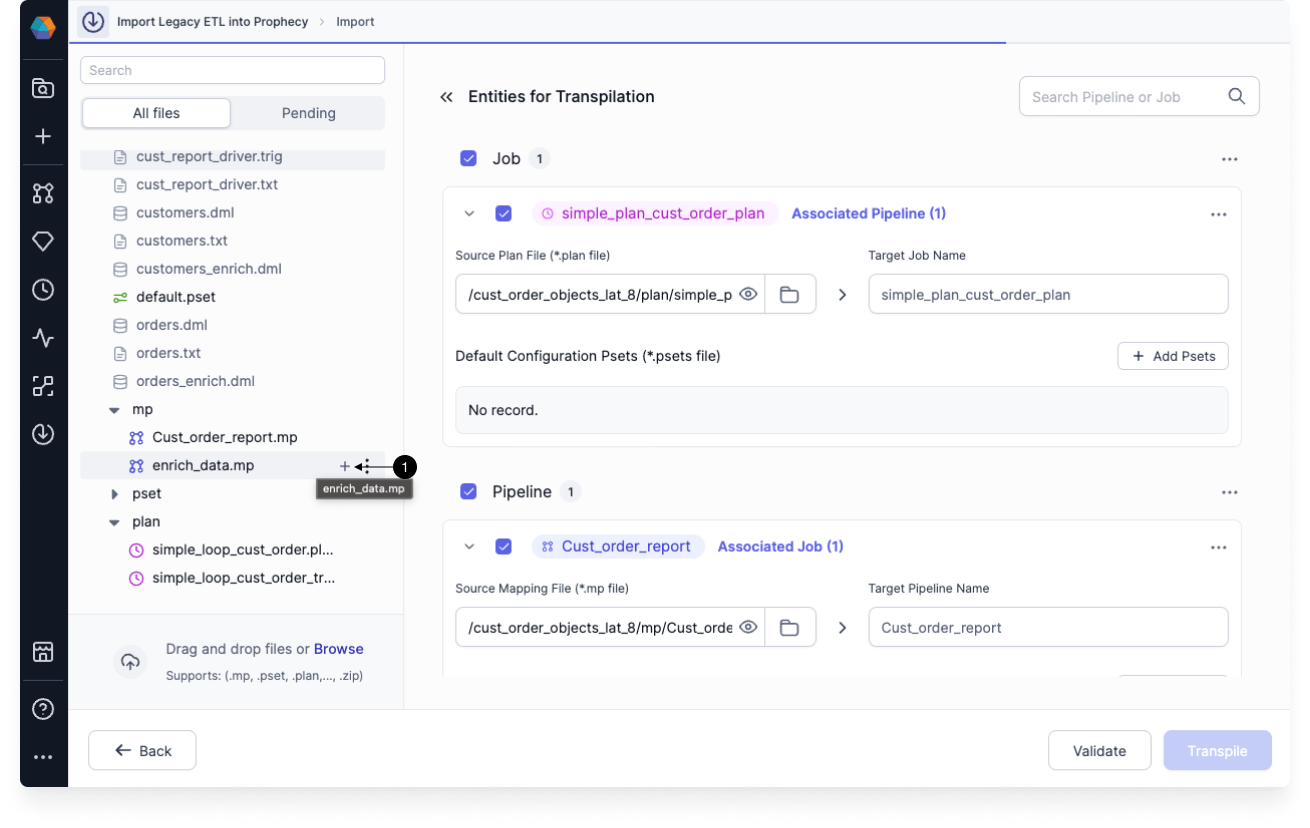Open the Associated Pipeline (1) link
Image resolution: width=1310 pixels, height=828 pixels.
(x=869, y=213)
